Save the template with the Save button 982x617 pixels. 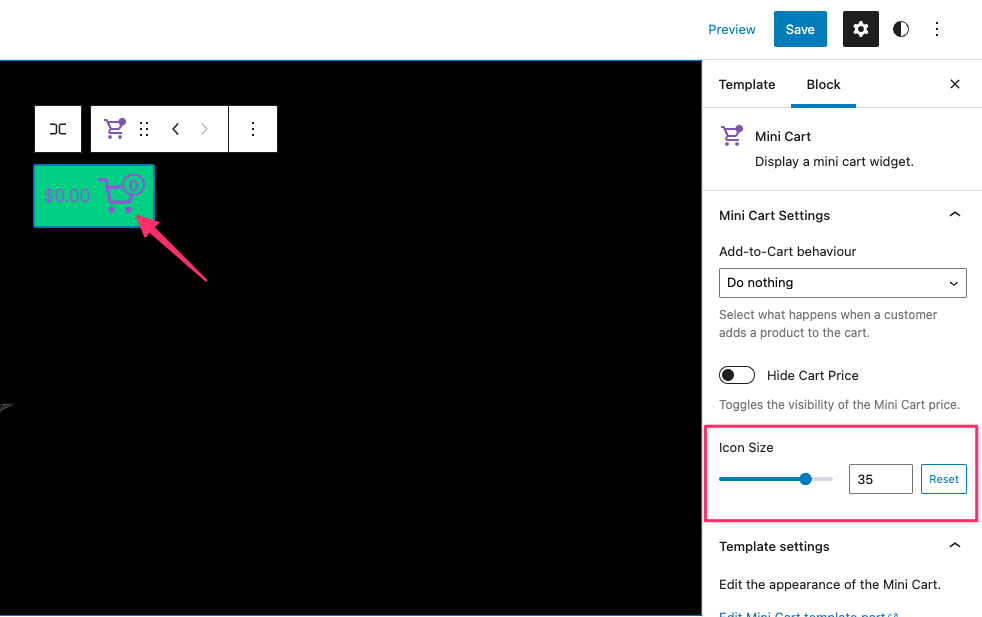point(799,29)
